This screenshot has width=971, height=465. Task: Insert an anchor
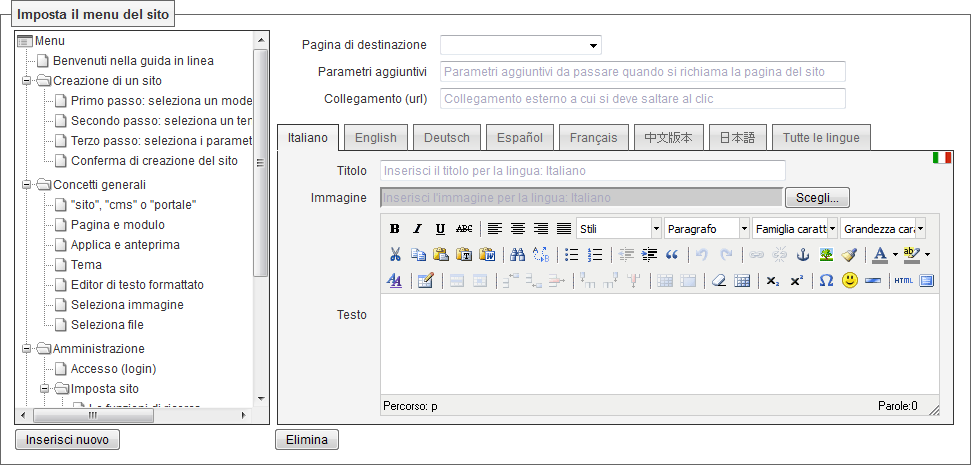(x=803, y=254)
